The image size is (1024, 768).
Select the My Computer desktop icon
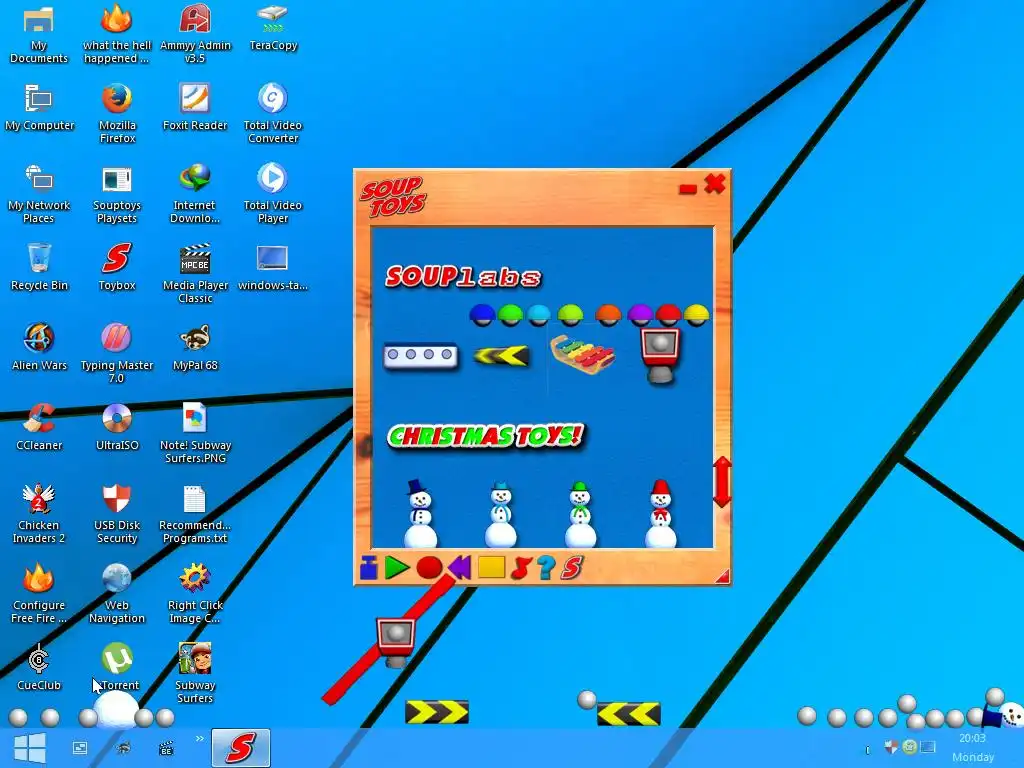coord(39,107)
